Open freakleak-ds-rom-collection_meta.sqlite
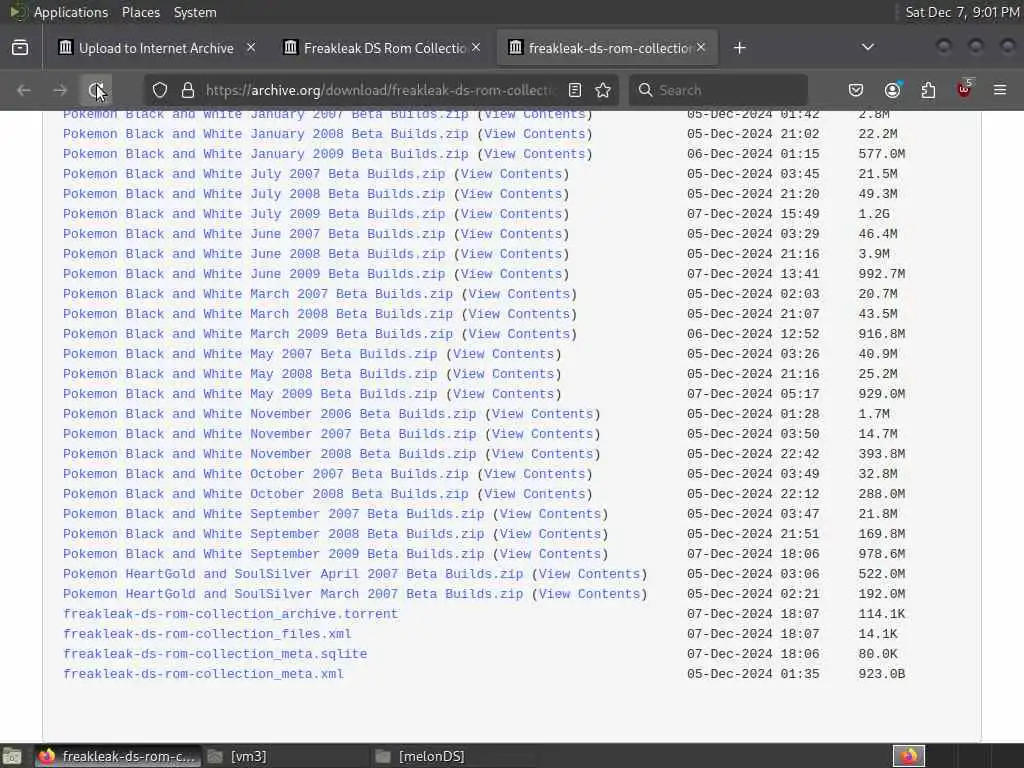 point(215,654)
